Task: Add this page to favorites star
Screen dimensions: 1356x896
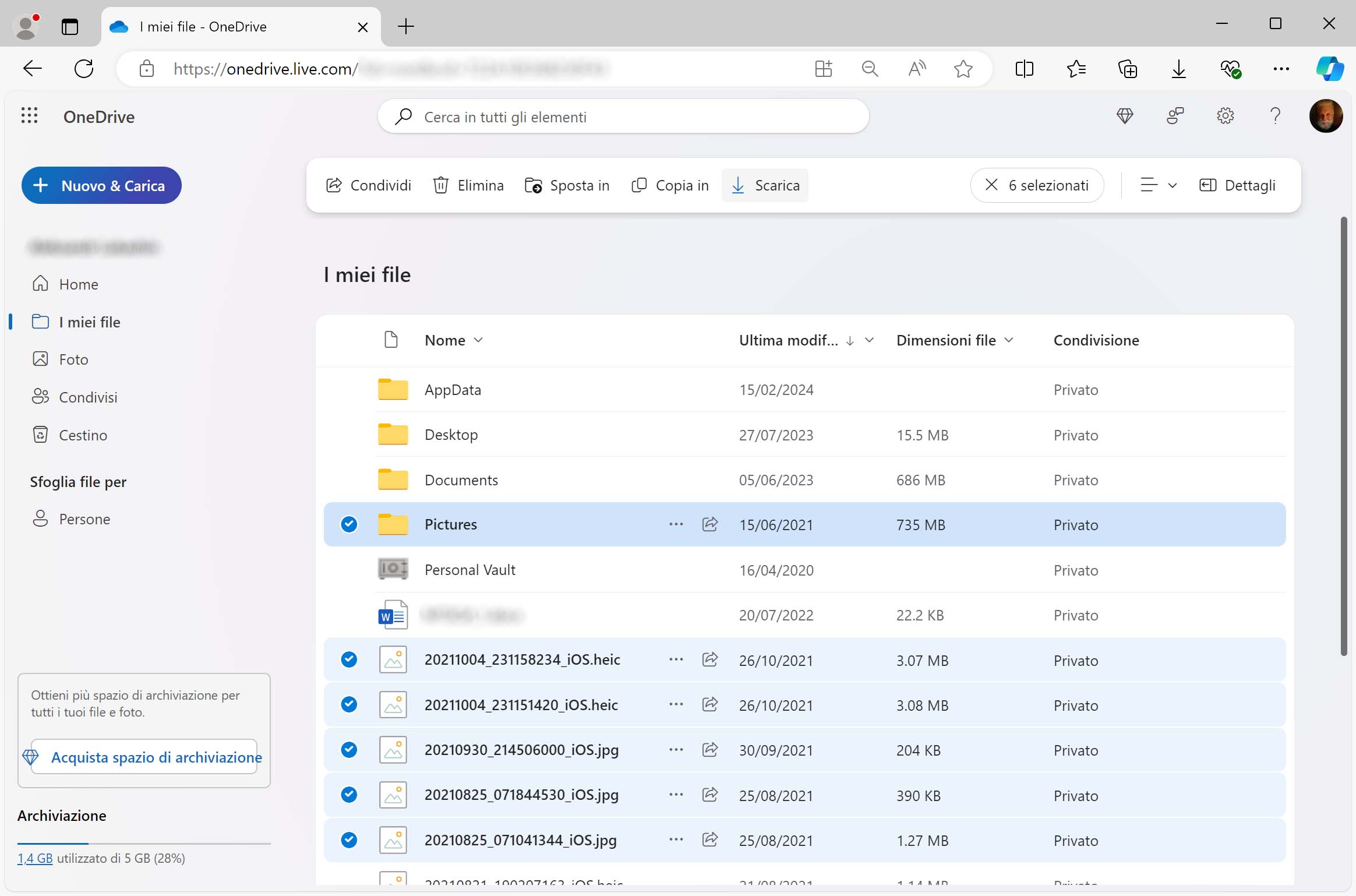Action: (x=963, y=69)
